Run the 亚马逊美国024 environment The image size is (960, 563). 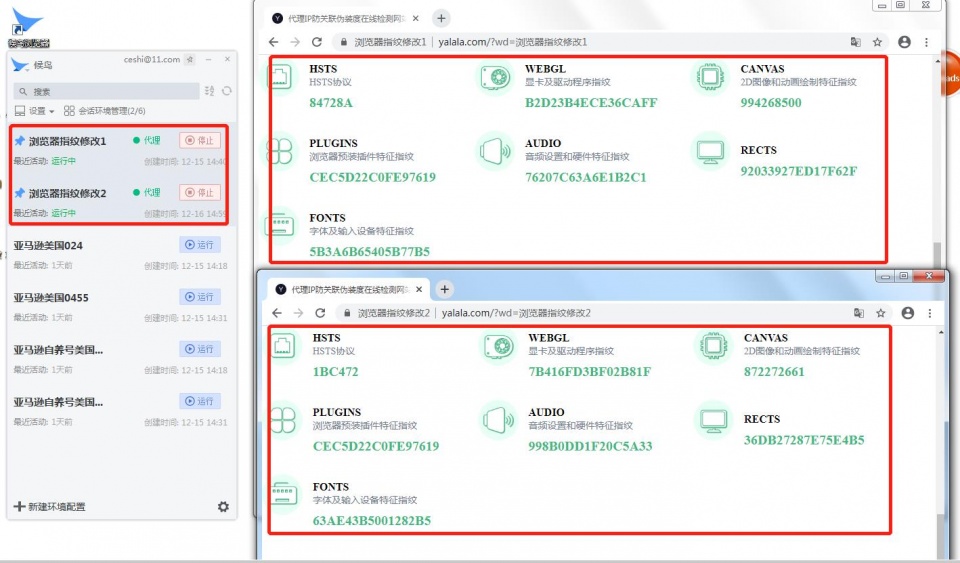tap(200, 245)
